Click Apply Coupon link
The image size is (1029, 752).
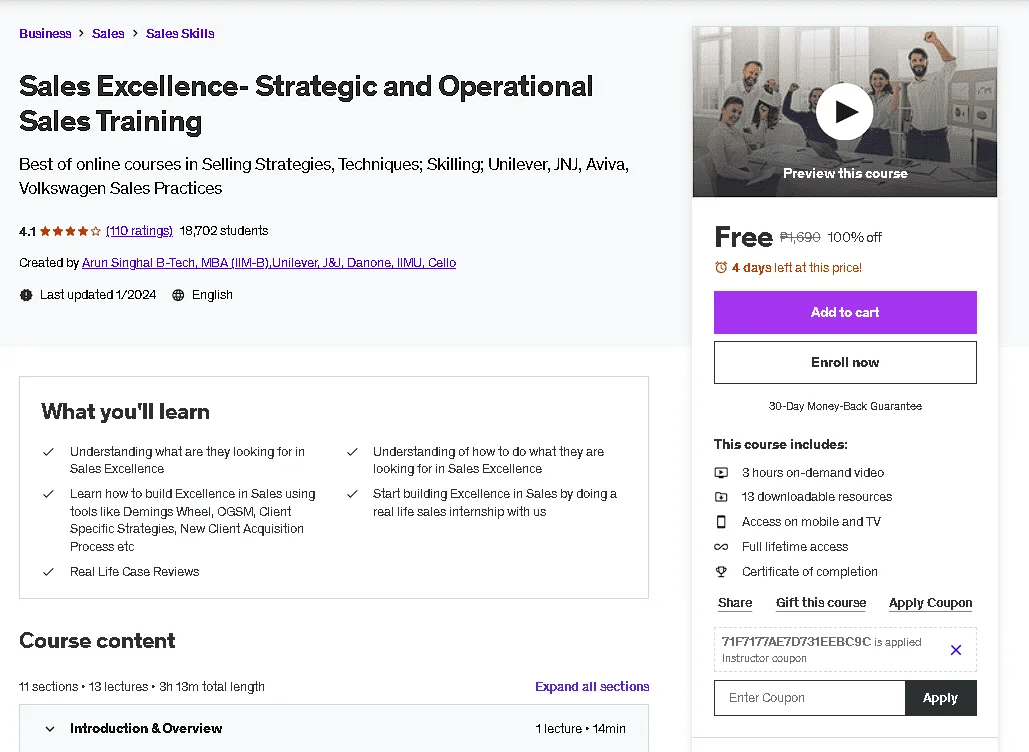(931, 602)
